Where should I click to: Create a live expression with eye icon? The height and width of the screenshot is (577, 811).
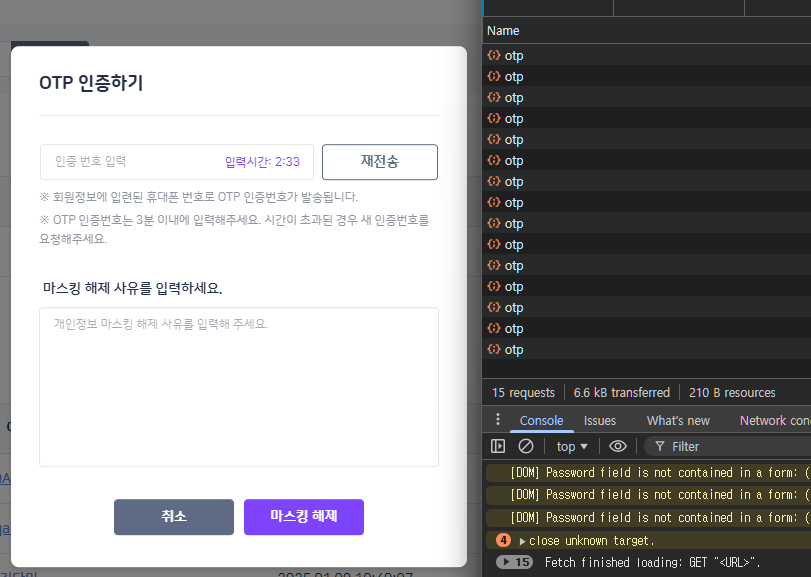618,446
